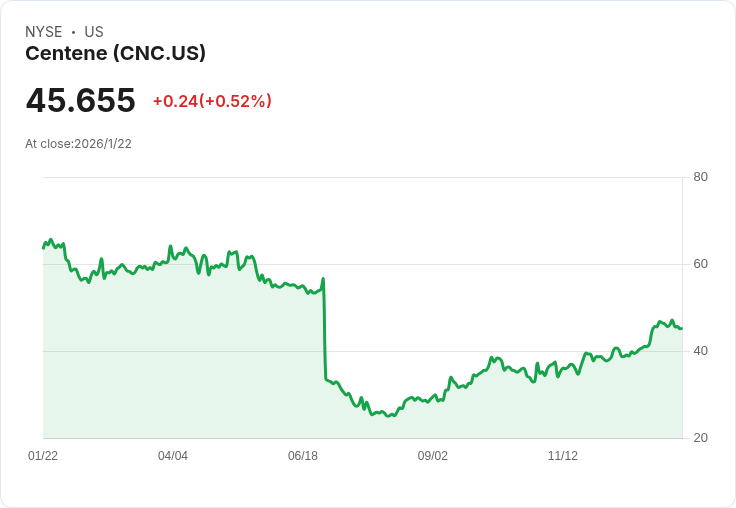Screen dimensions: 736x508
Task: Click the 04/04 x-axis date label
Action: pos(173,455)
